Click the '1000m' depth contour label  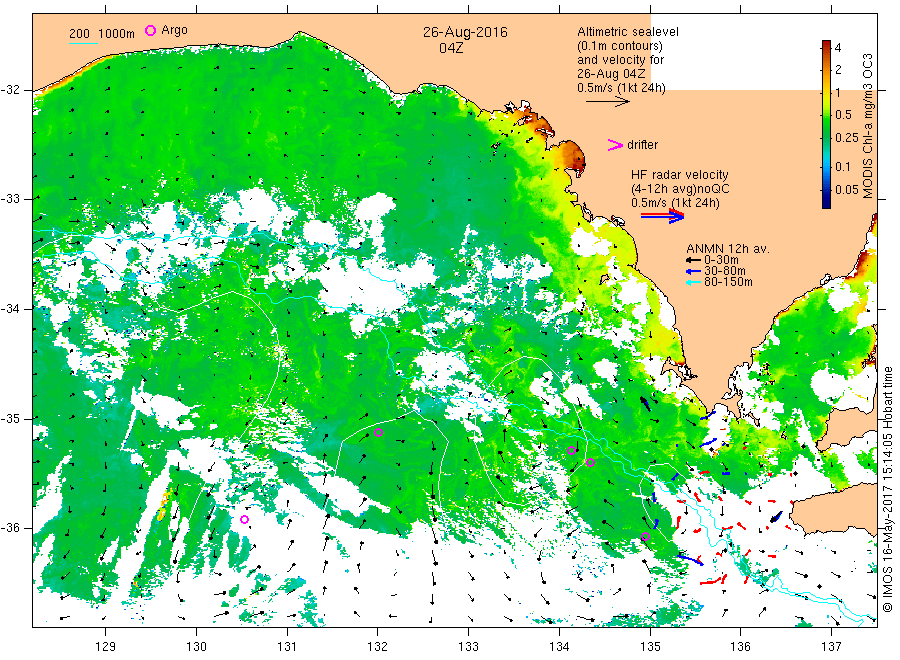pyautogui.click(x=117, y=34)
